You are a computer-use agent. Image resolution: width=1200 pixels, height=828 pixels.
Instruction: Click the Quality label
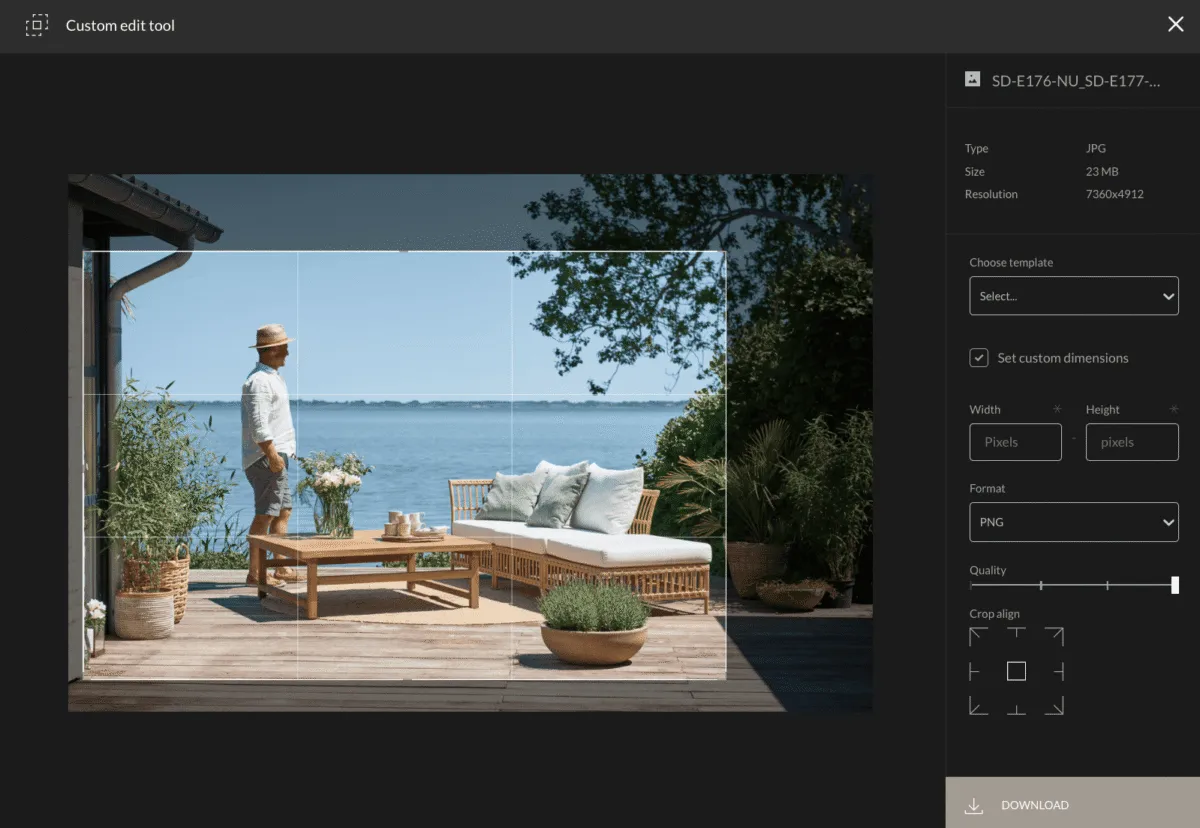coord(988,570)
